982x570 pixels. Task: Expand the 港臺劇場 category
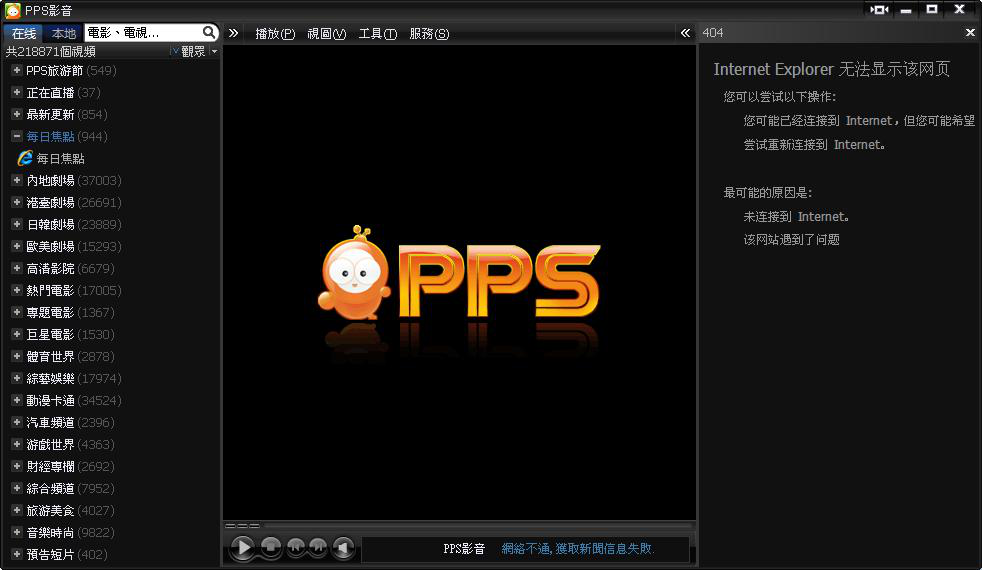pos(17,202)
